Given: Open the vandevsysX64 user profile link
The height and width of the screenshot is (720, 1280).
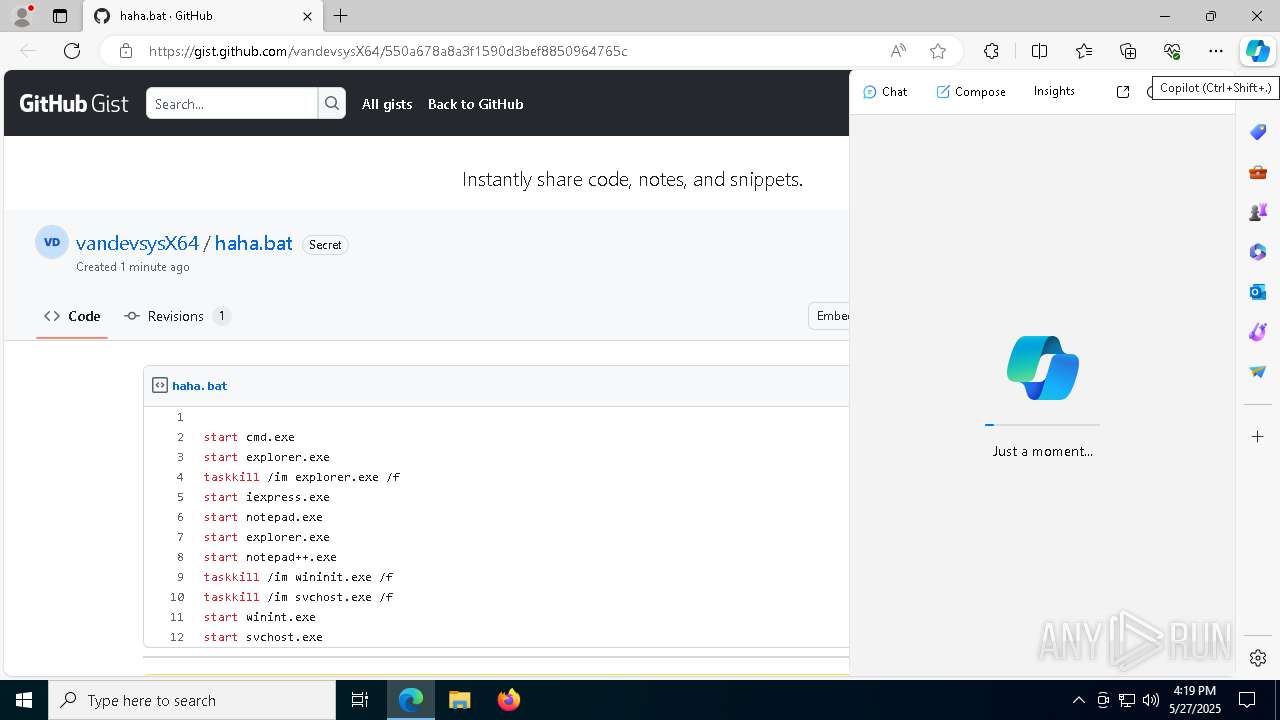Looking at the screenshot, I should coord(137,243).
